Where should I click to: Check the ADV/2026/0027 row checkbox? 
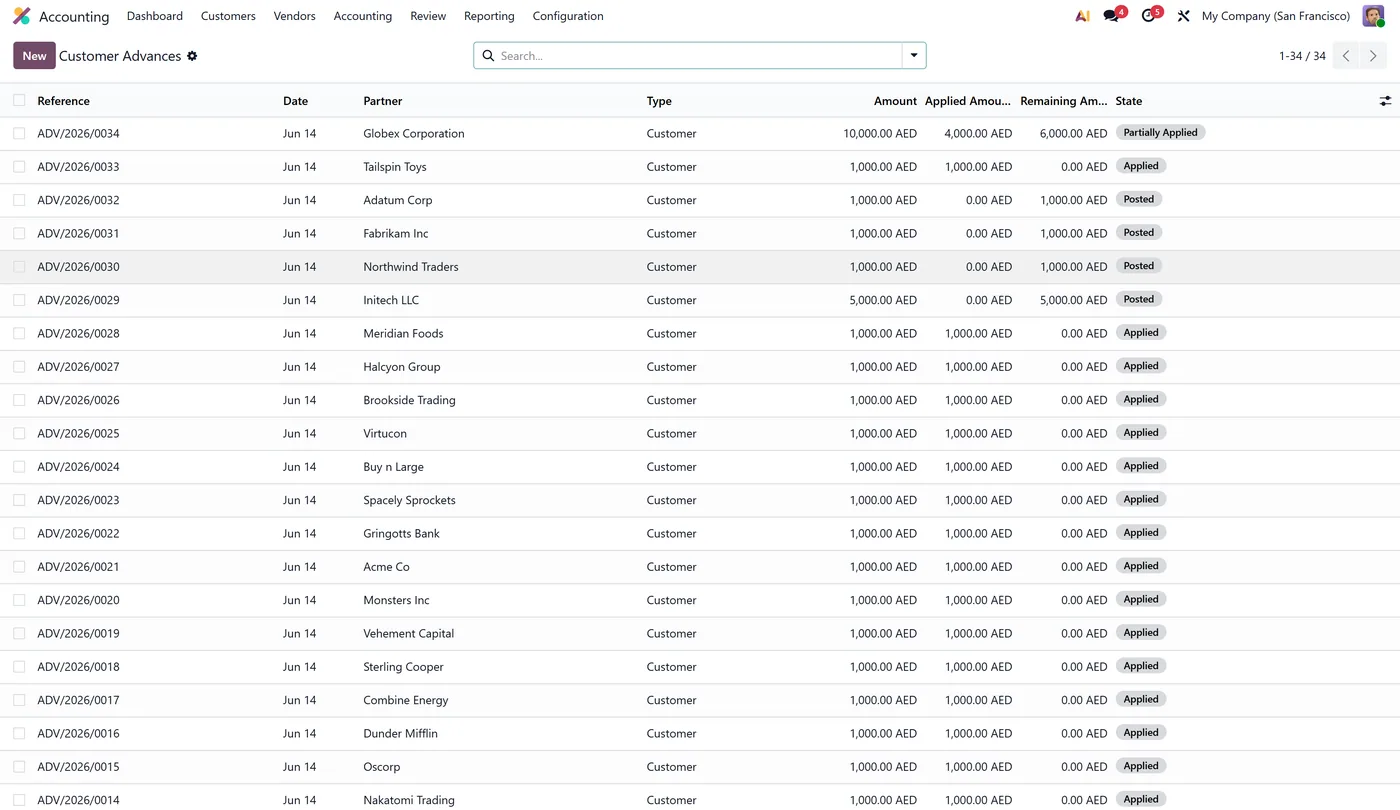(19, 367)
